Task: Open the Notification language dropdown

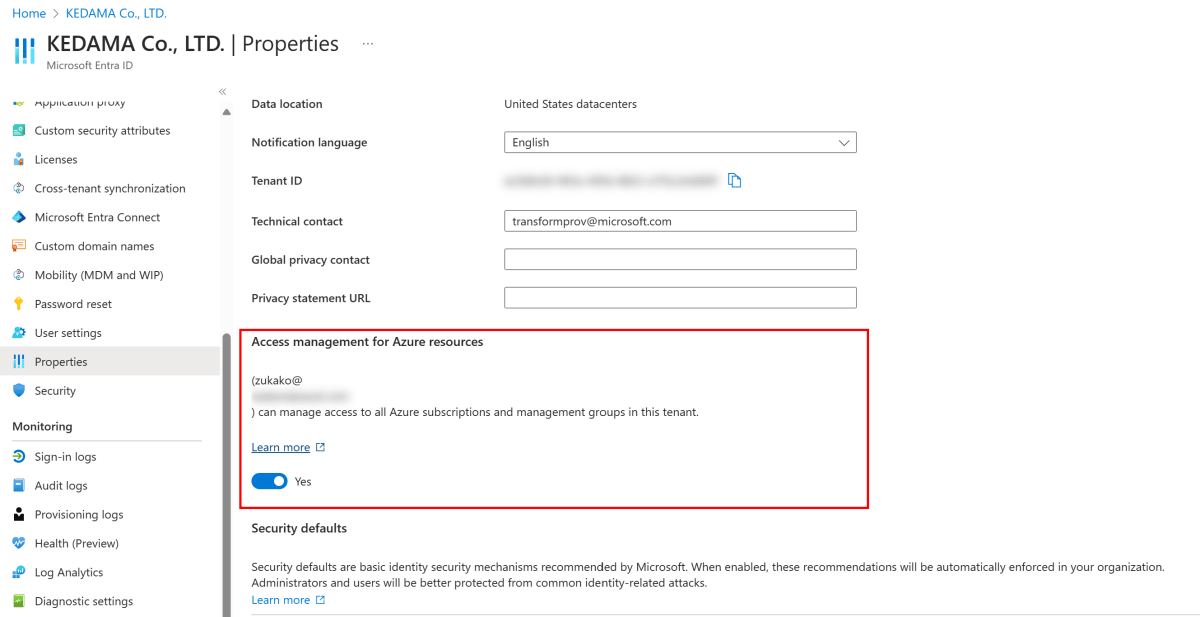Action: [680, 143]
